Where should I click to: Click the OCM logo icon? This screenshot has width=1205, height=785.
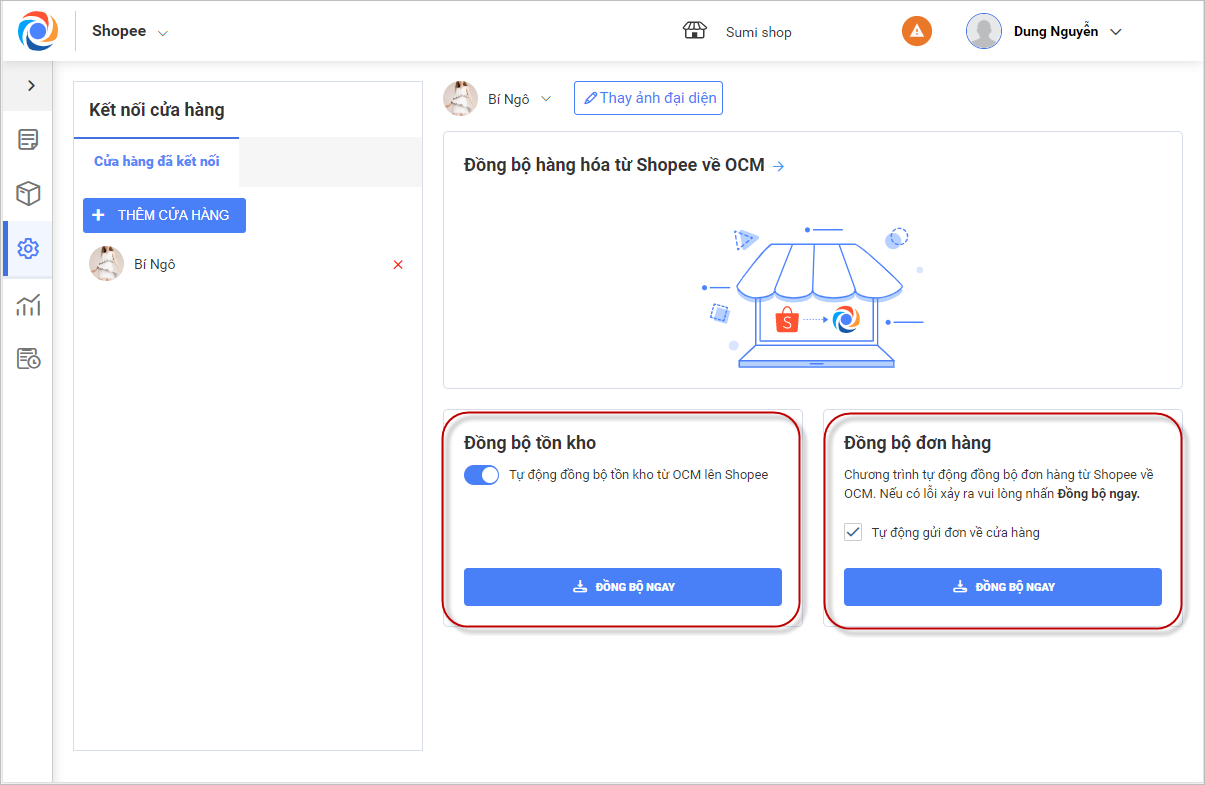[37, 31]
